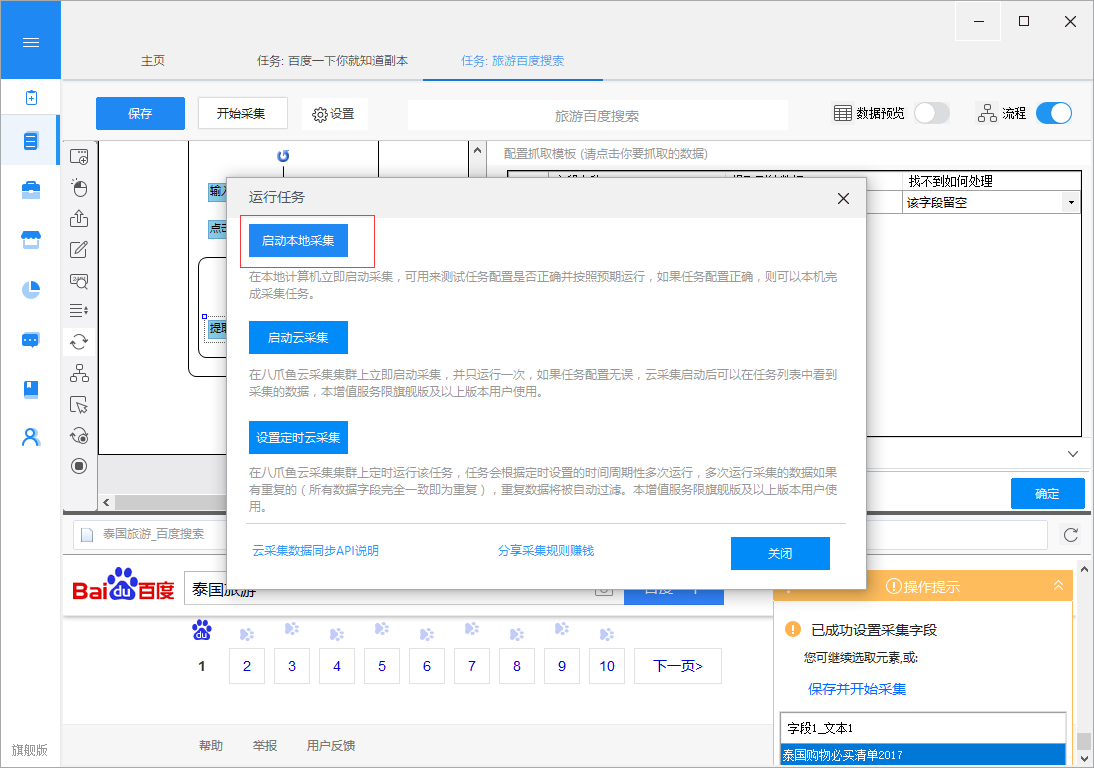Click the down arrow of the browser pane scrollbar
The height and width of the screenshot is (768, 1094).
(x=1084, y=758)
